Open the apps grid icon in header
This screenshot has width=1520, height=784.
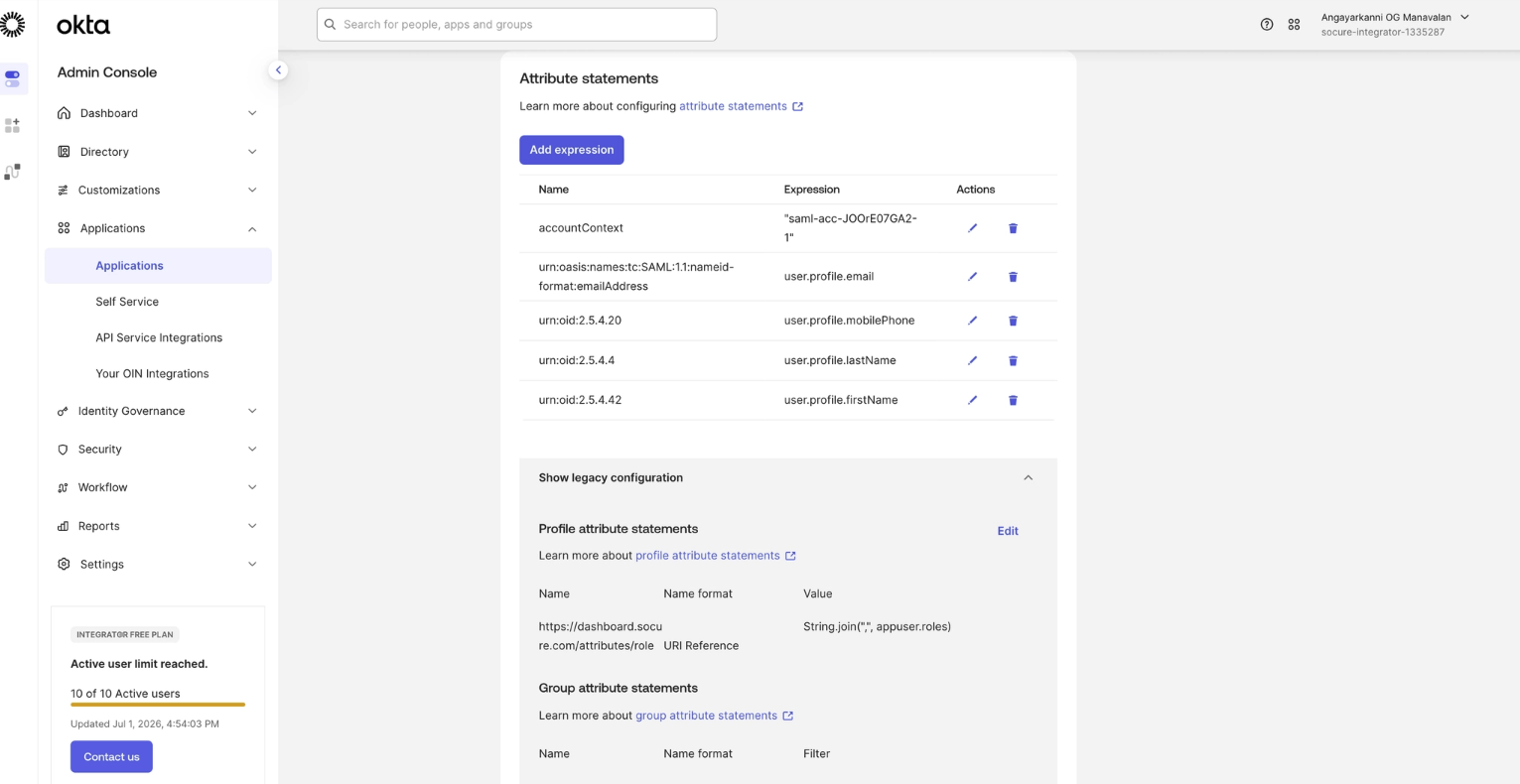click(x=1294, y=25)
